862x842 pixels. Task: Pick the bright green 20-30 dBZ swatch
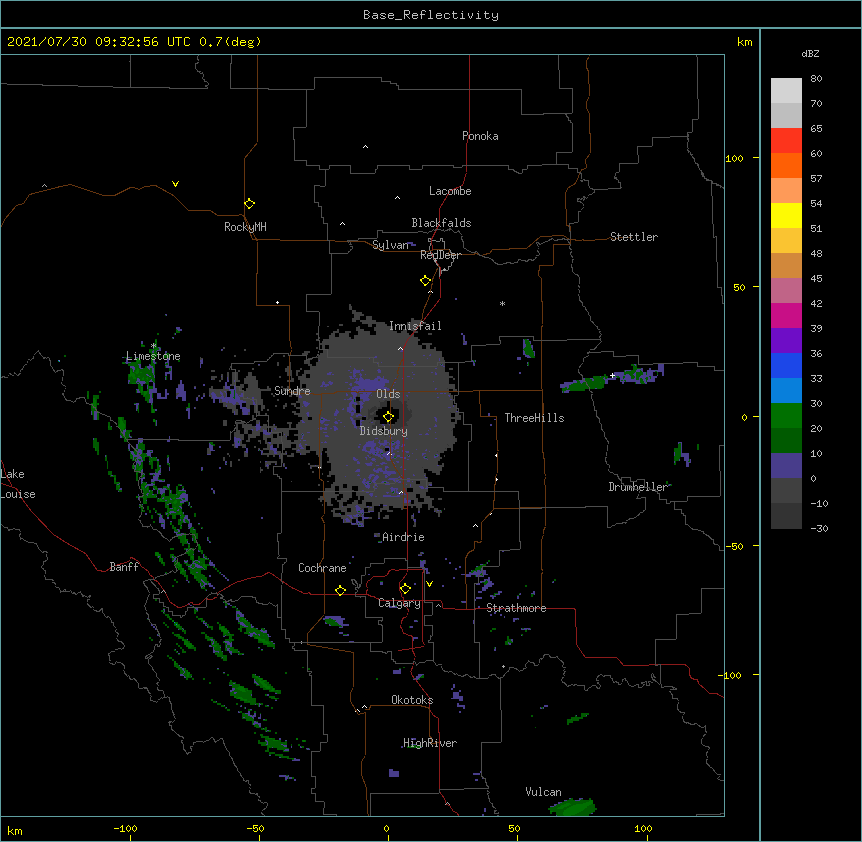click(x=786, y=416)
